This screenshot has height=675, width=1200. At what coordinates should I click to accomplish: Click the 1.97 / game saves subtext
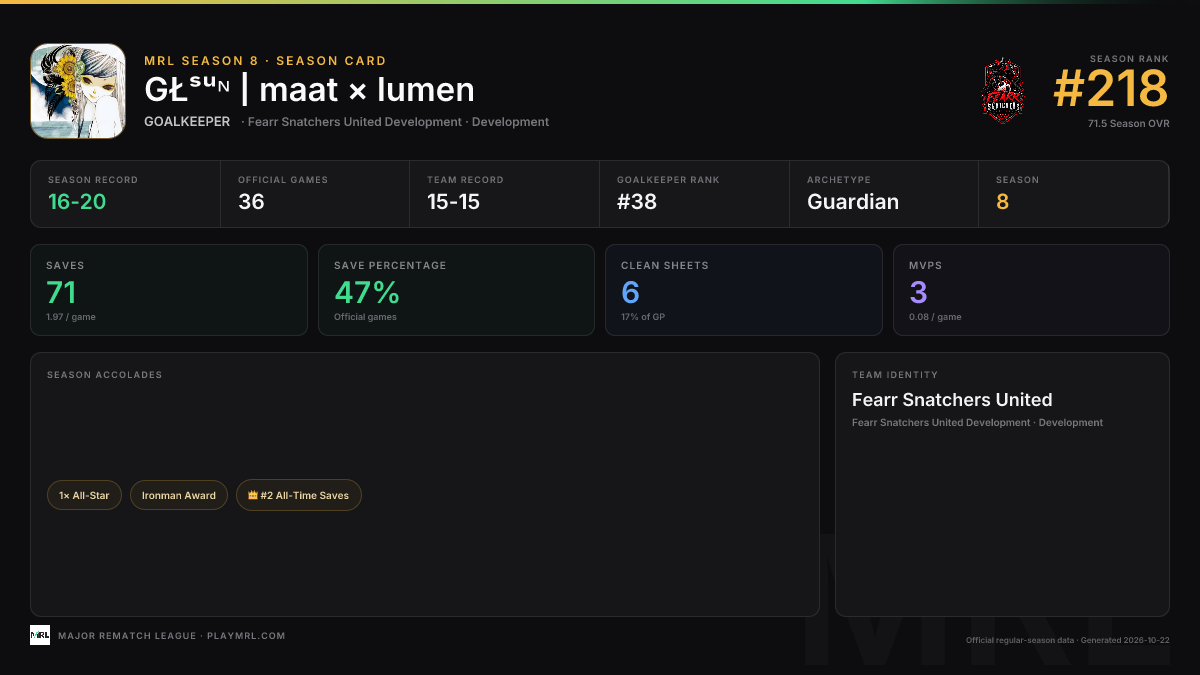pos(71,317)
